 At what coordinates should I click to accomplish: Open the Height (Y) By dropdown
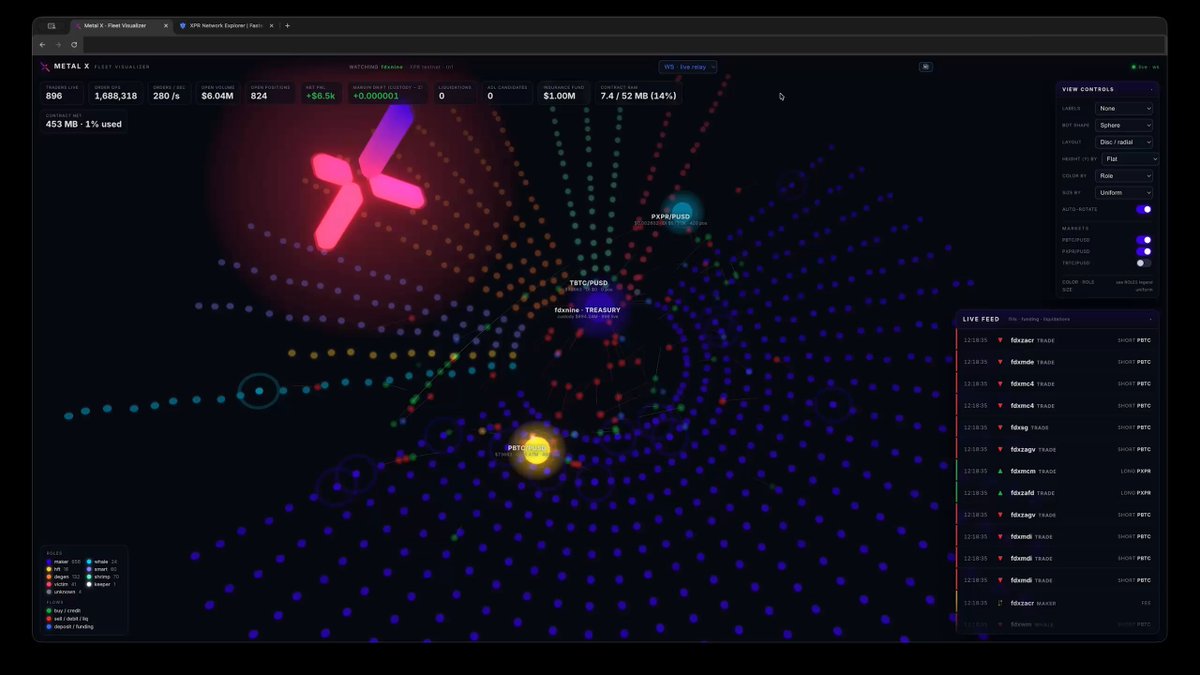[x=1130, y=159]
